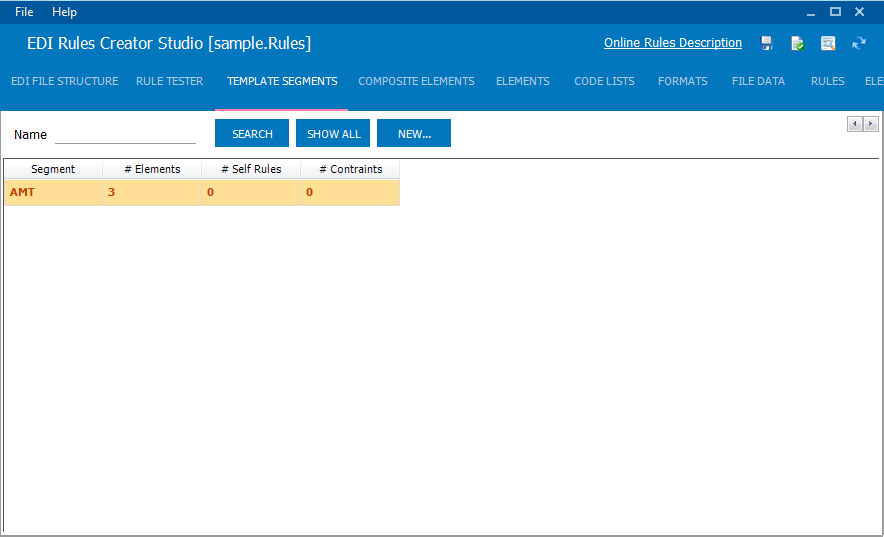Image resolution: width=884 pixels, height=537 pixels.
Task: Open the COMPOSITE ELEMENTS tab
Action: (x=416, y=81)
